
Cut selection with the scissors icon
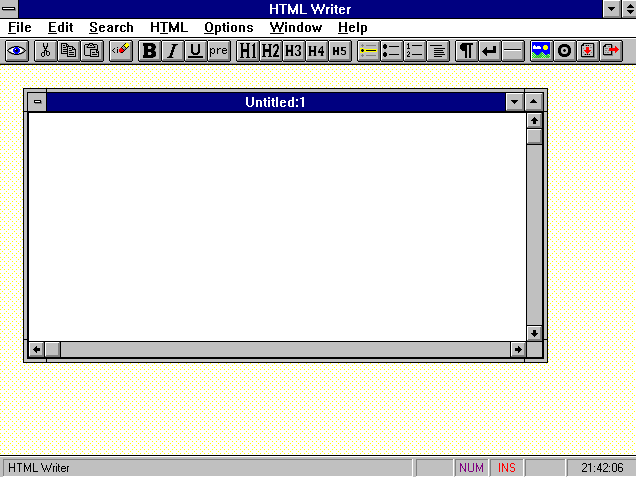45,51
